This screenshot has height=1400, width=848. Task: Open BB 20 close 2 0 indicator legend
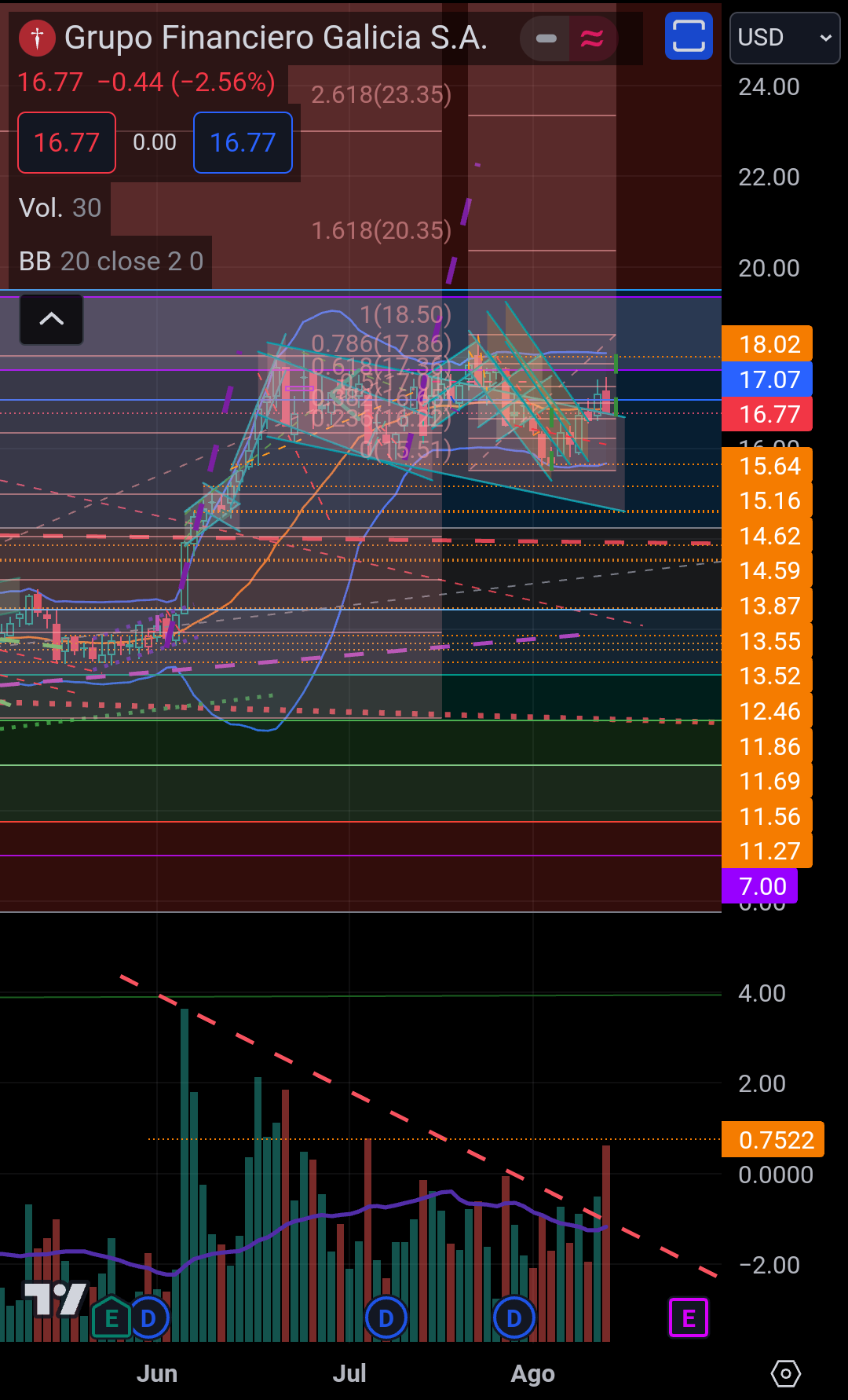[111, 261]
